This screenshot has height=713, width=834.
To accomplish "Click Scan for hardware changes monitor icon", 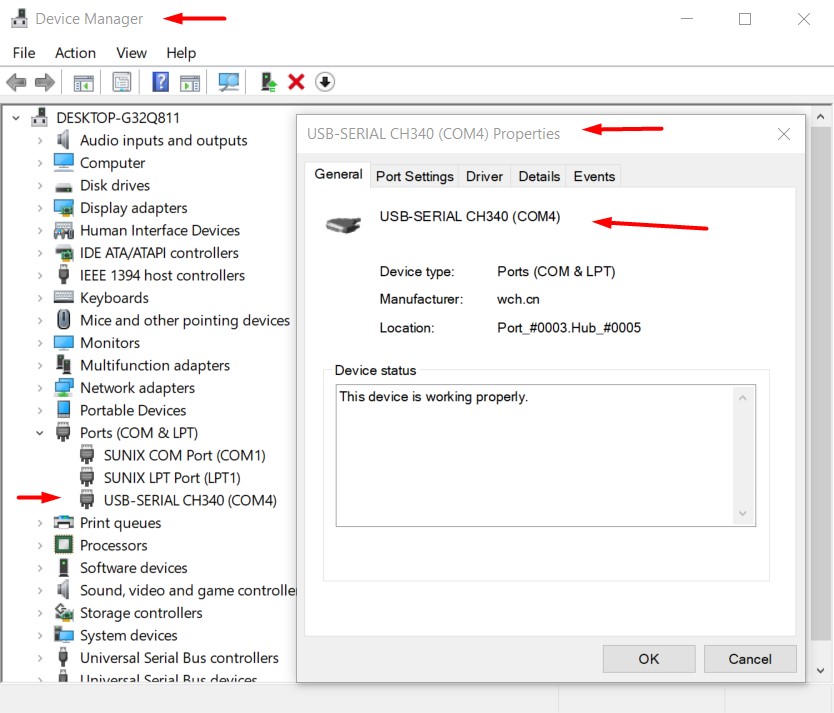I will [x=229, y=82].
